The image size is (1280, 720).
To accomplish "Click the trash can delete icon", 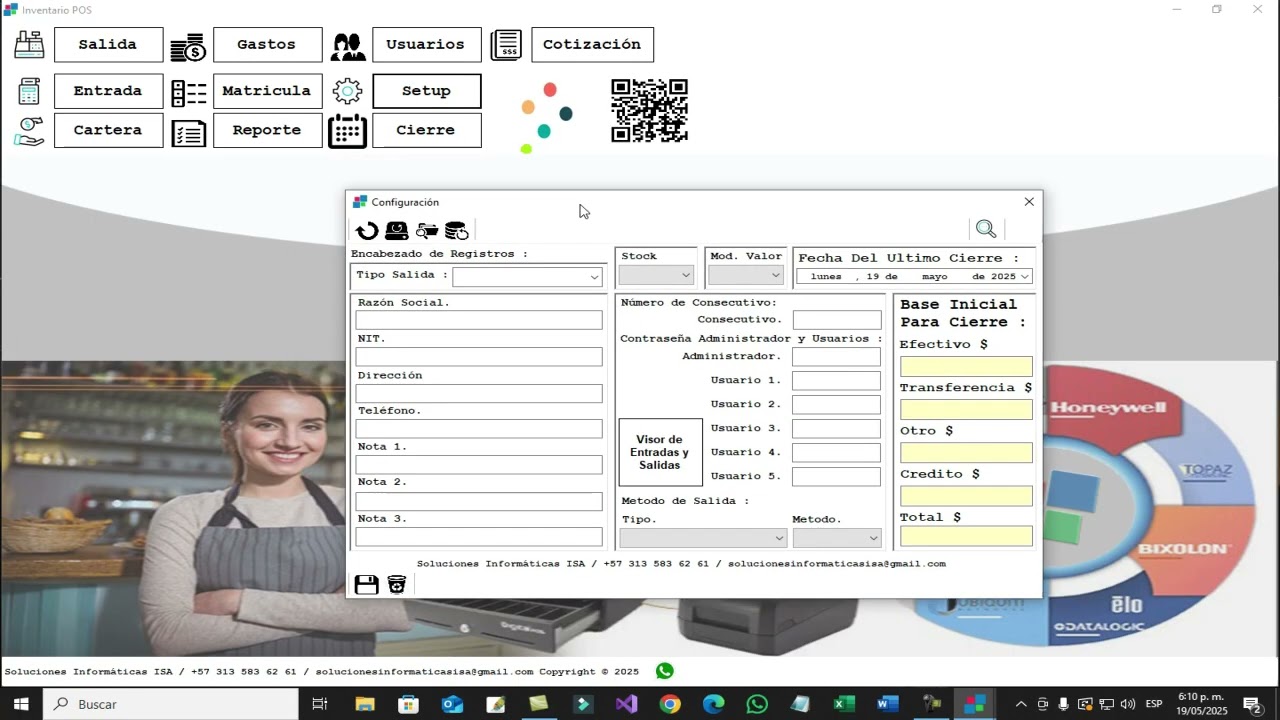I will click(x=397, y=584).
